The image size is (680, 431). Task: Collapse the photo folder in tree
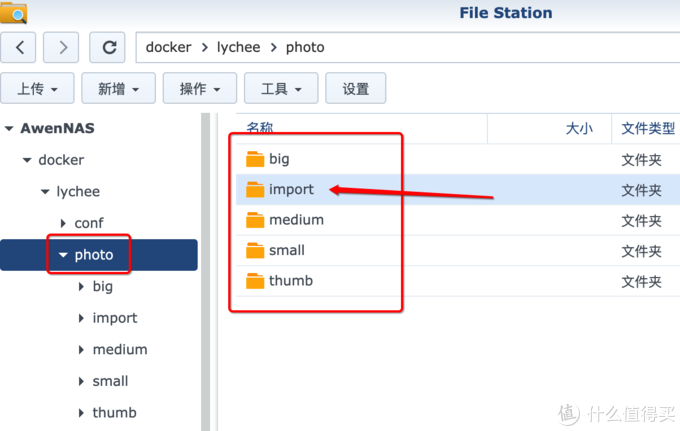63,255
